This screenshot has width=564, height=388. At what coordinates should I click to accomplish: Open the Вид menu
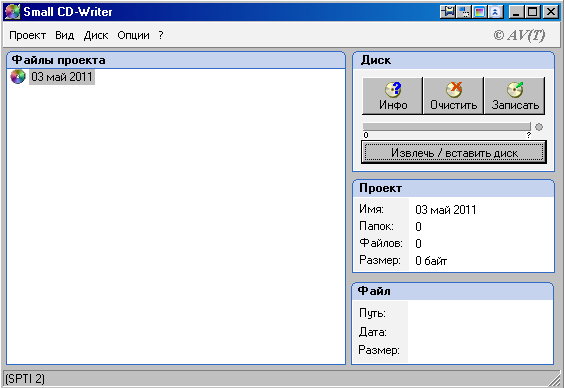(64, 35)
